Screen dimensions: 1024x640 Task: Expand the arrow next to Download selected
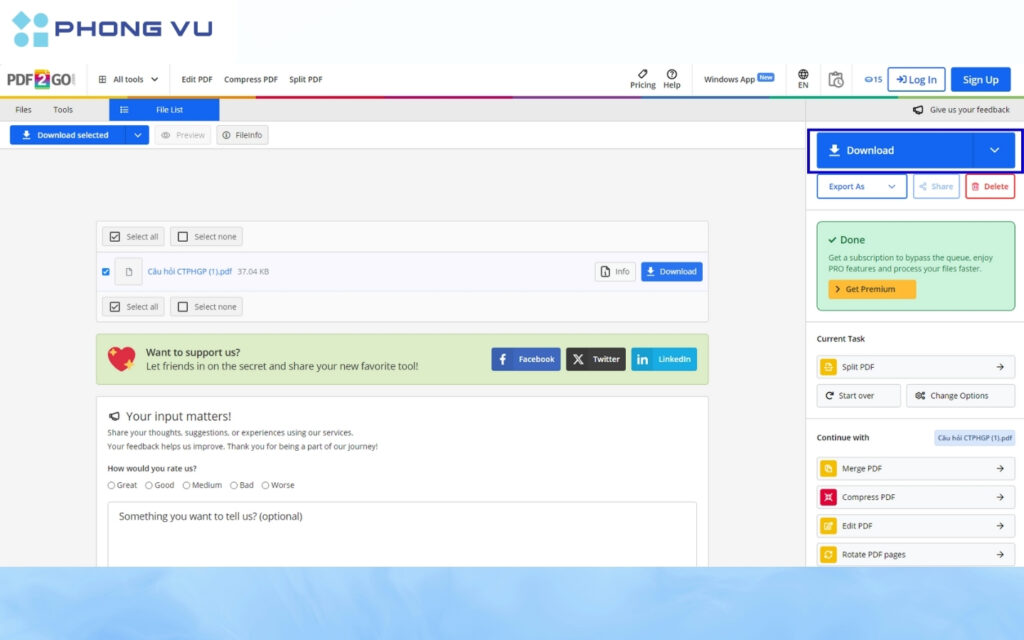(137, 135)
